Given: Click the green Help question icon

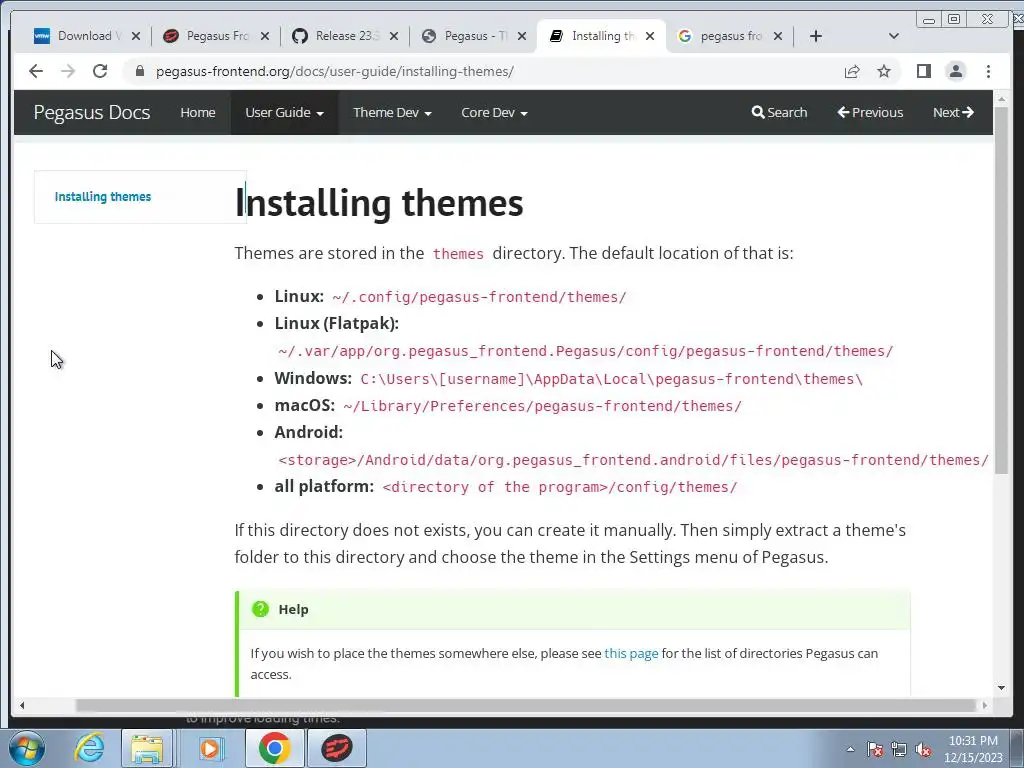Looking at the screenshot, I should 261,609.
